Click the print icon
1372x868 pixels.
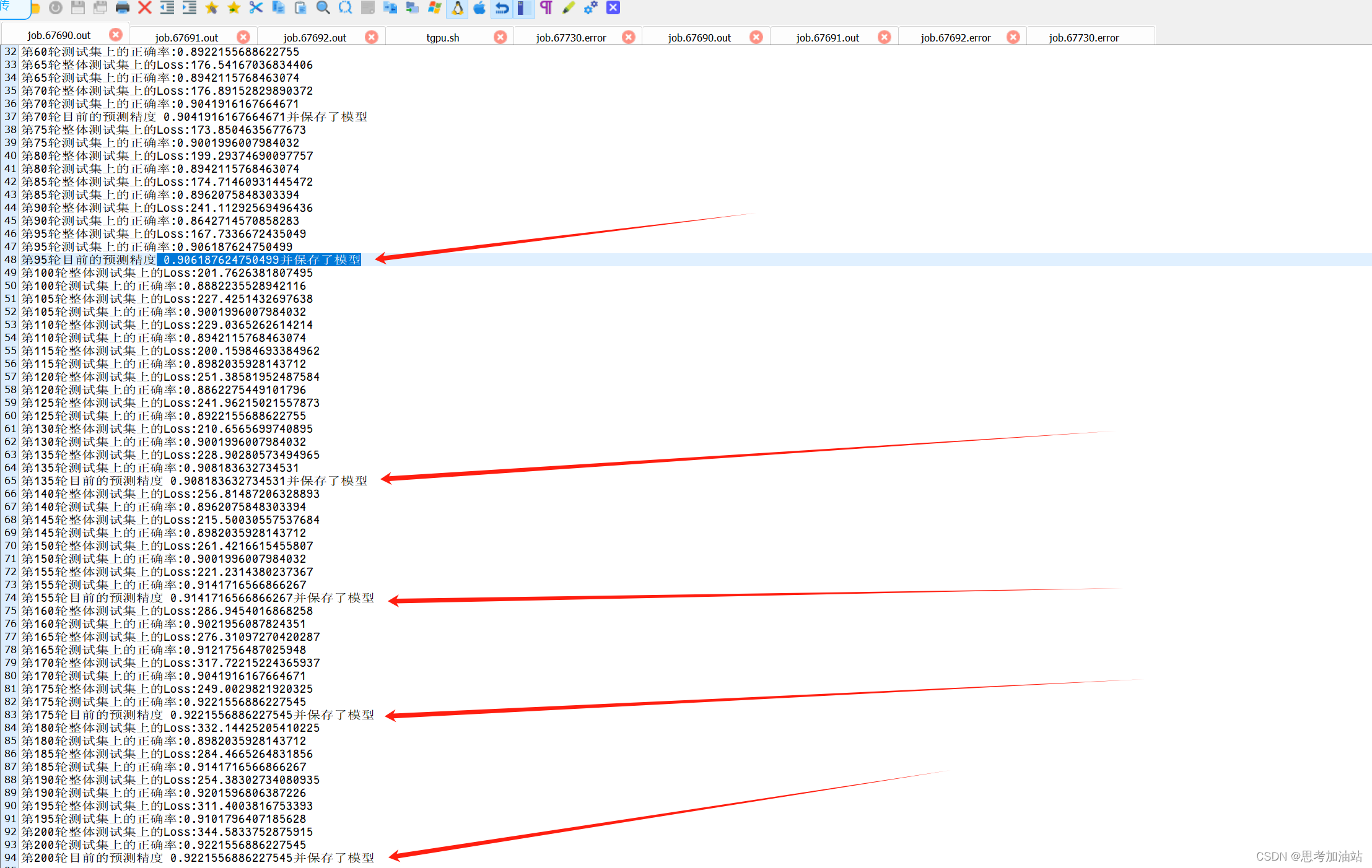pos(122,7)
